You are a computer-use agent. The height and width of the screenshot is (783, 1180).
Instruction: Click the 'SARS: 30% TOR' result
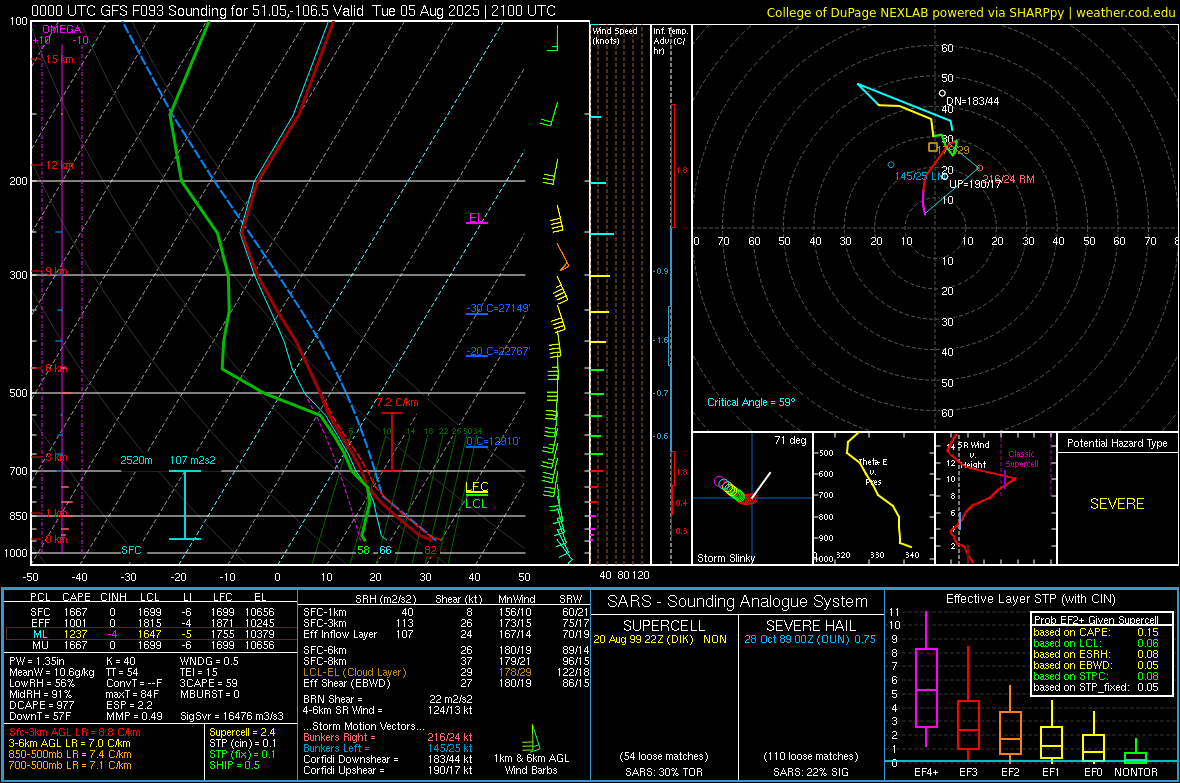pos(664,772)
